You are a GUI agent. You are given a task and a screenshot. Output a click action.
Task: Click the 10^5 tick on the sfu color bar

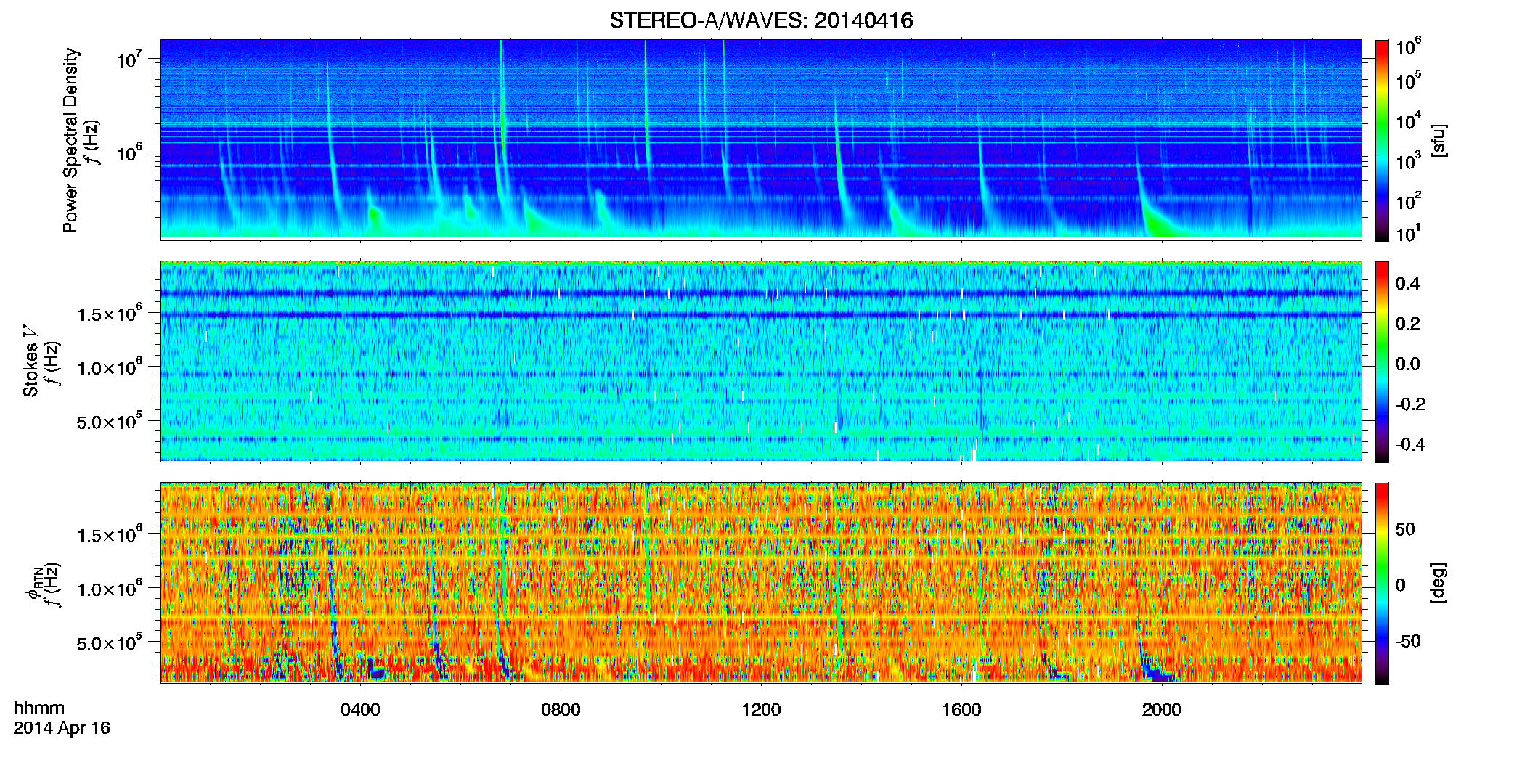(x=1409, y=80)
